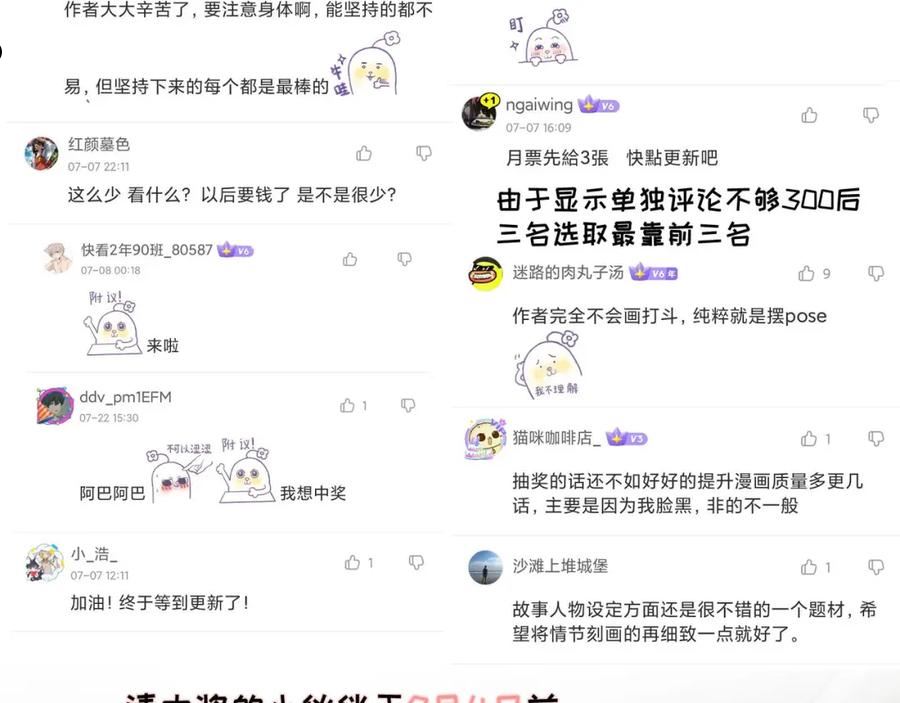The image size is (900, 703).
Task: Dislike the comment by 快看2年90班_80587
Action: click(x=405, y=259)
